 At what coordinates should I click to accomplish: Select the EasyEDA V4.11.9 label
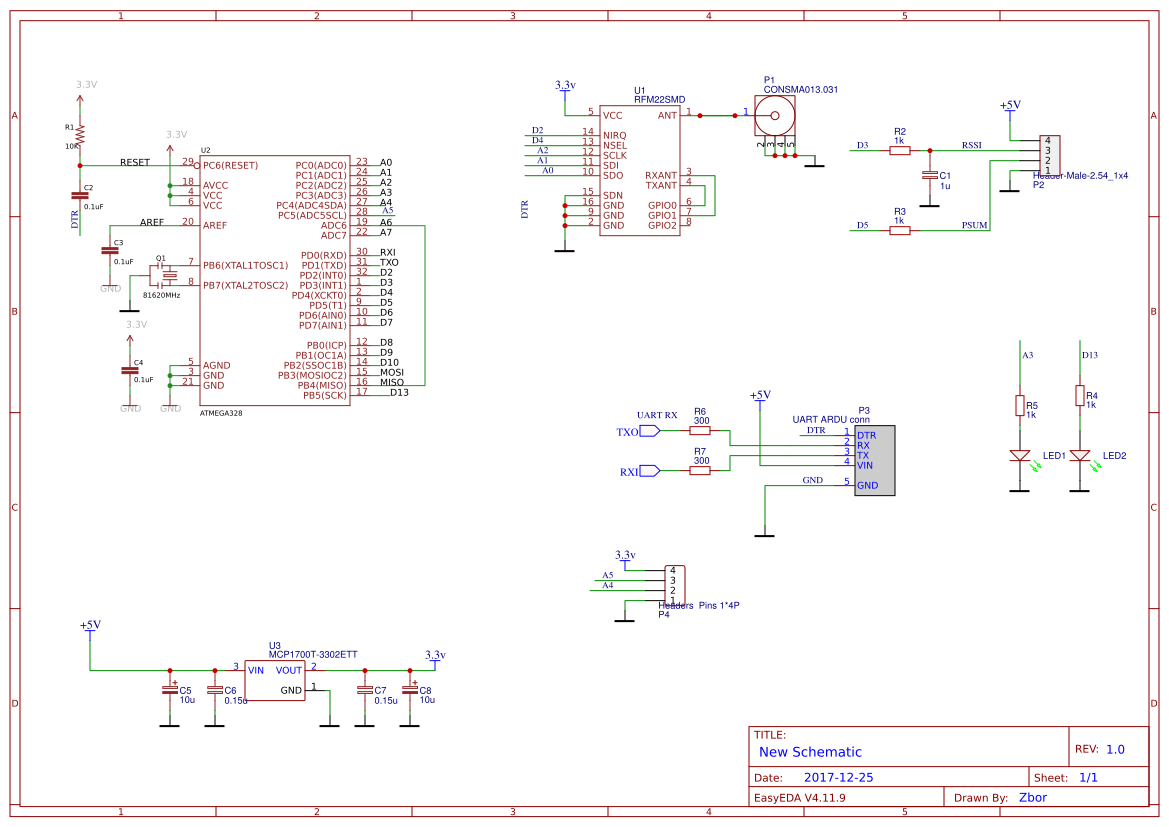798,797
